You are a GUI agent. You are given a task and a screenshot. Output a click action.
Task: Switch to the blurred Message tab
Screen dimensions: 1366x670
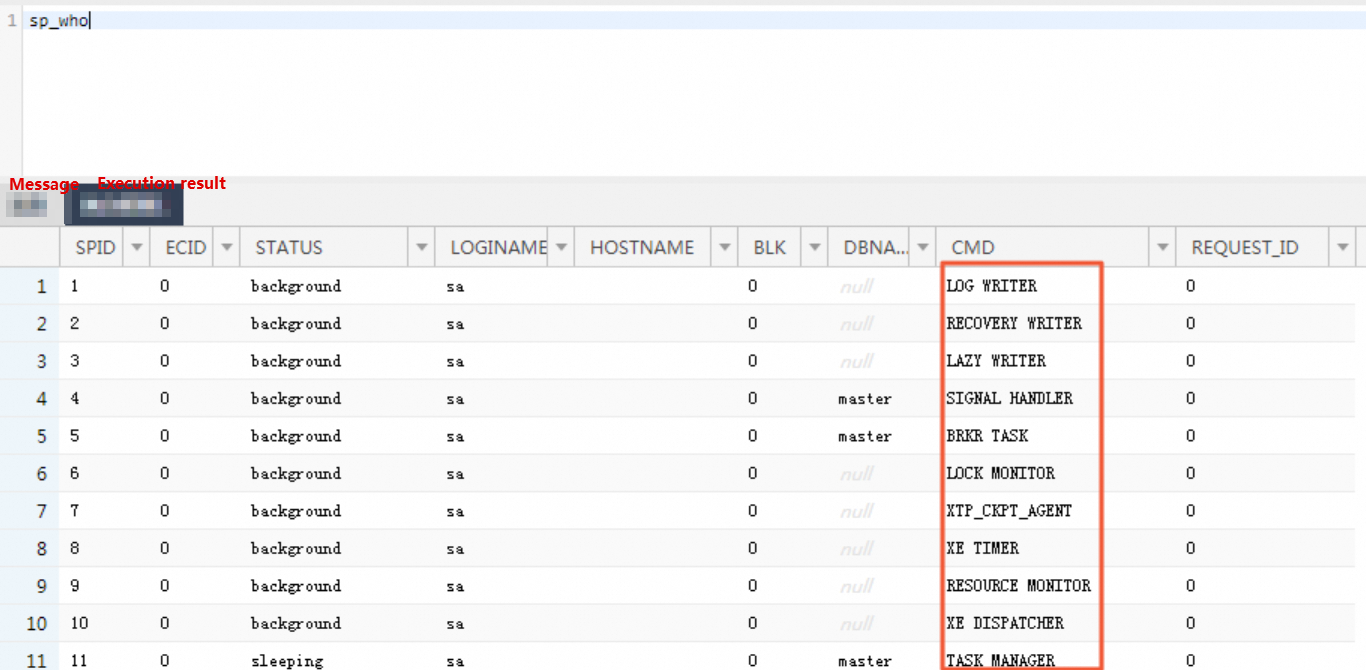[26, 207]
